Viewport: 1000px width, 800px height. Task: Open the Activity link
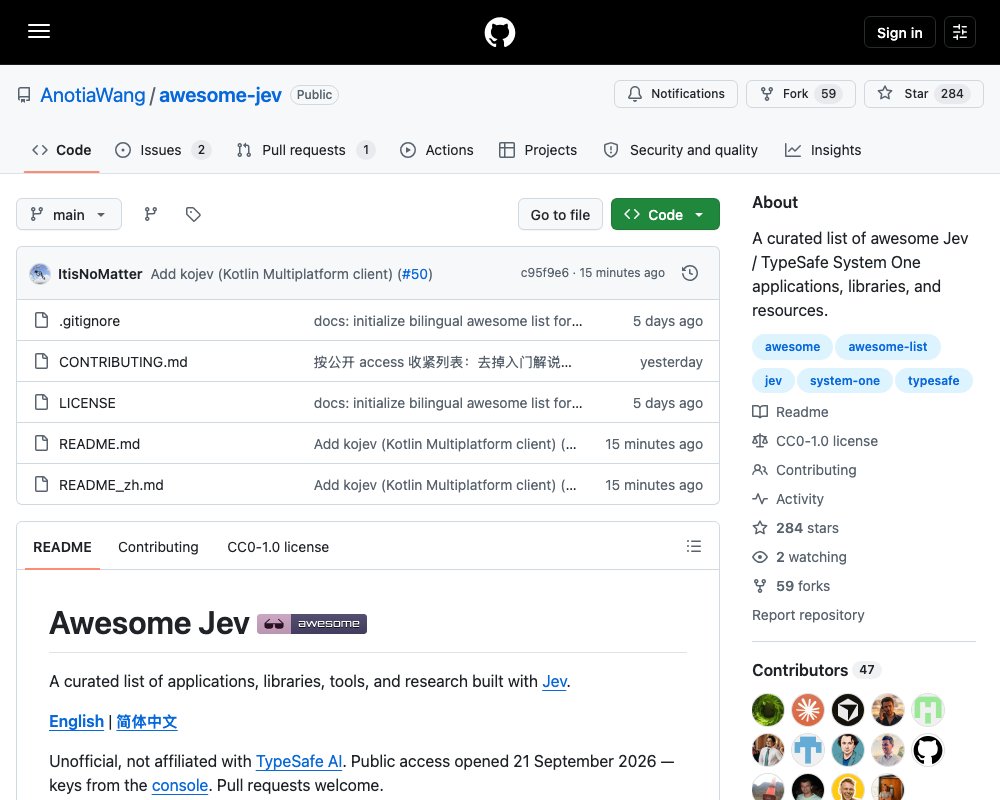[x=788, y=499]
